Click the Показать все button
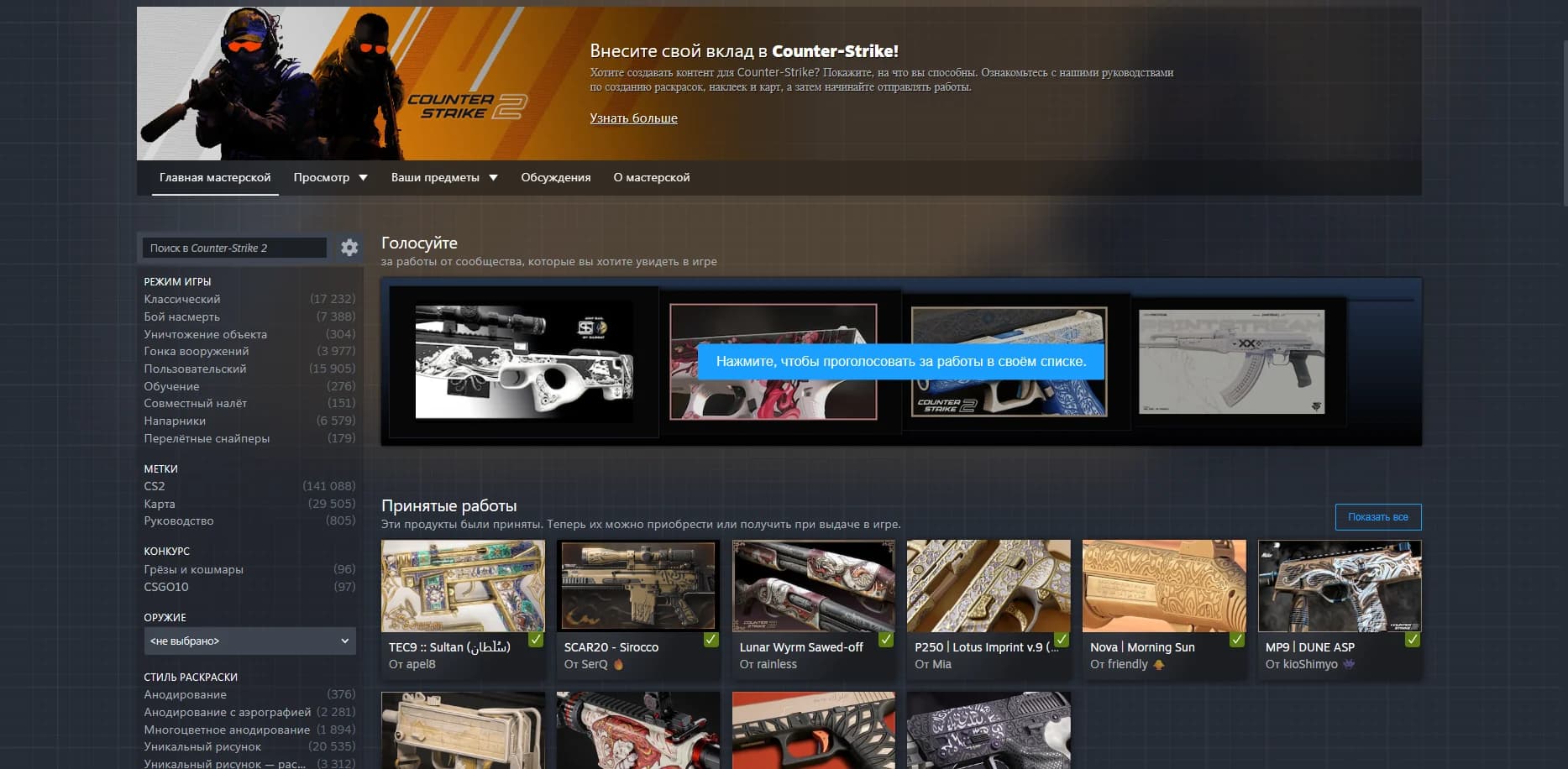The width and height of the screenshot is (1568, 769). 1378,517
